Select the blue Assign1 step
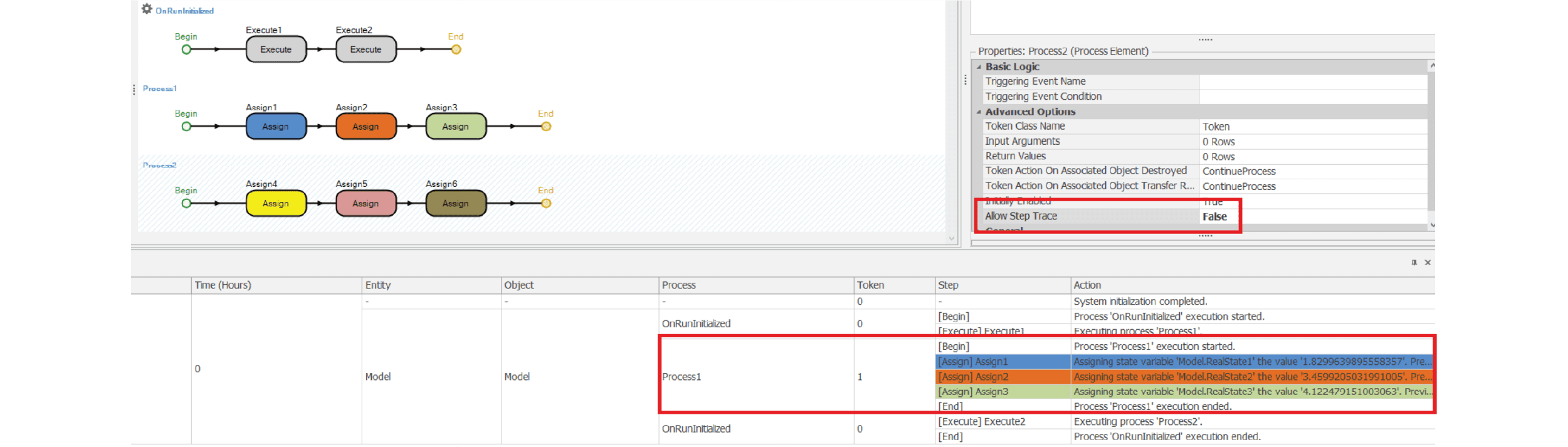The width and height of the screenshot is (1568, 447). (276, 127)
